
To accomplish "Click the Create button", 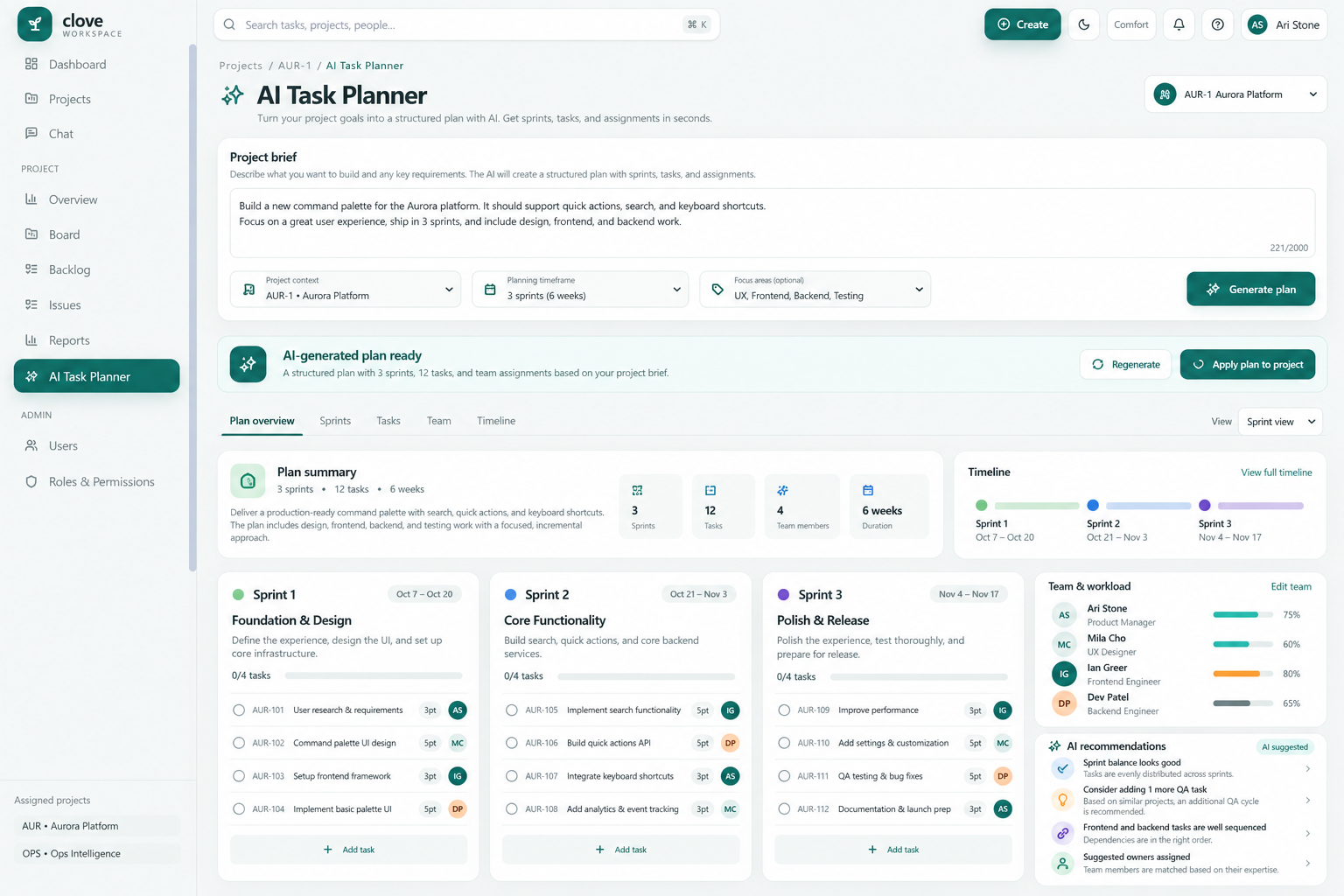I will (1023, 24).
